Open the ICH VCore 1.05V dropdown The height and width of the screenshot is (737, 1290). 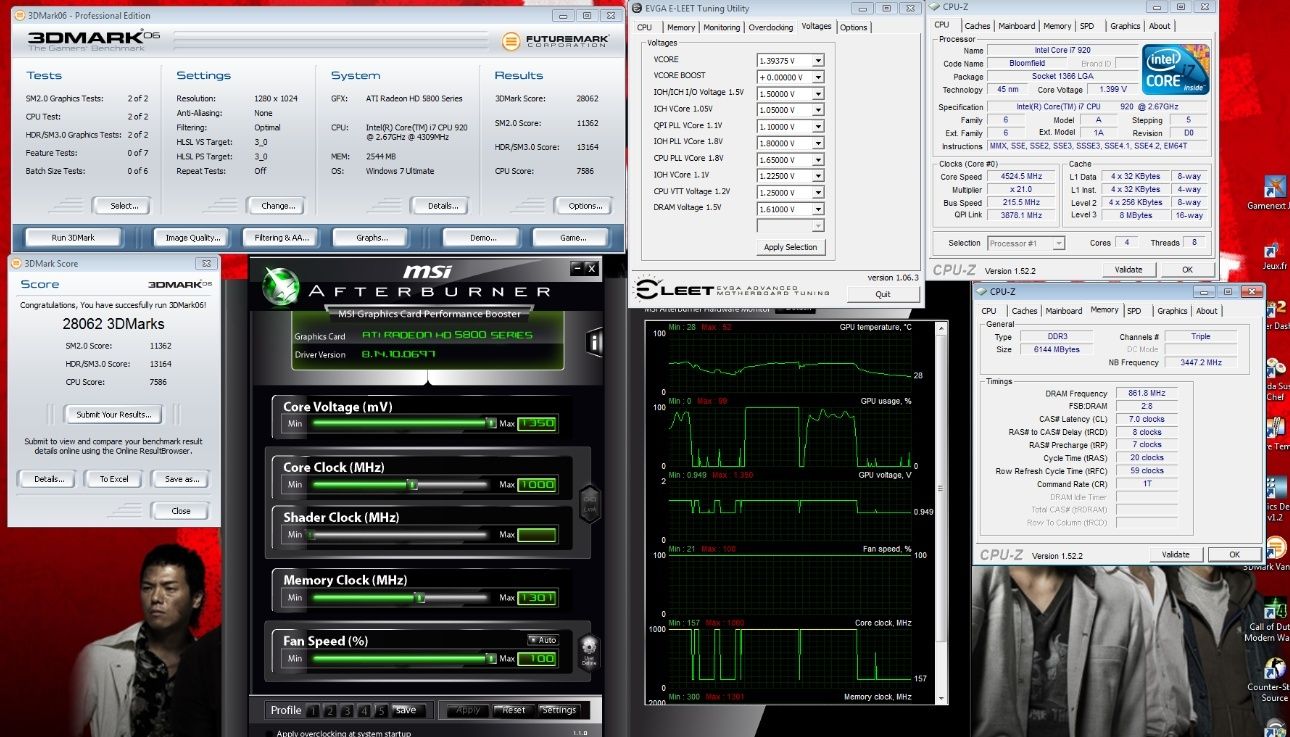(818, 110)
